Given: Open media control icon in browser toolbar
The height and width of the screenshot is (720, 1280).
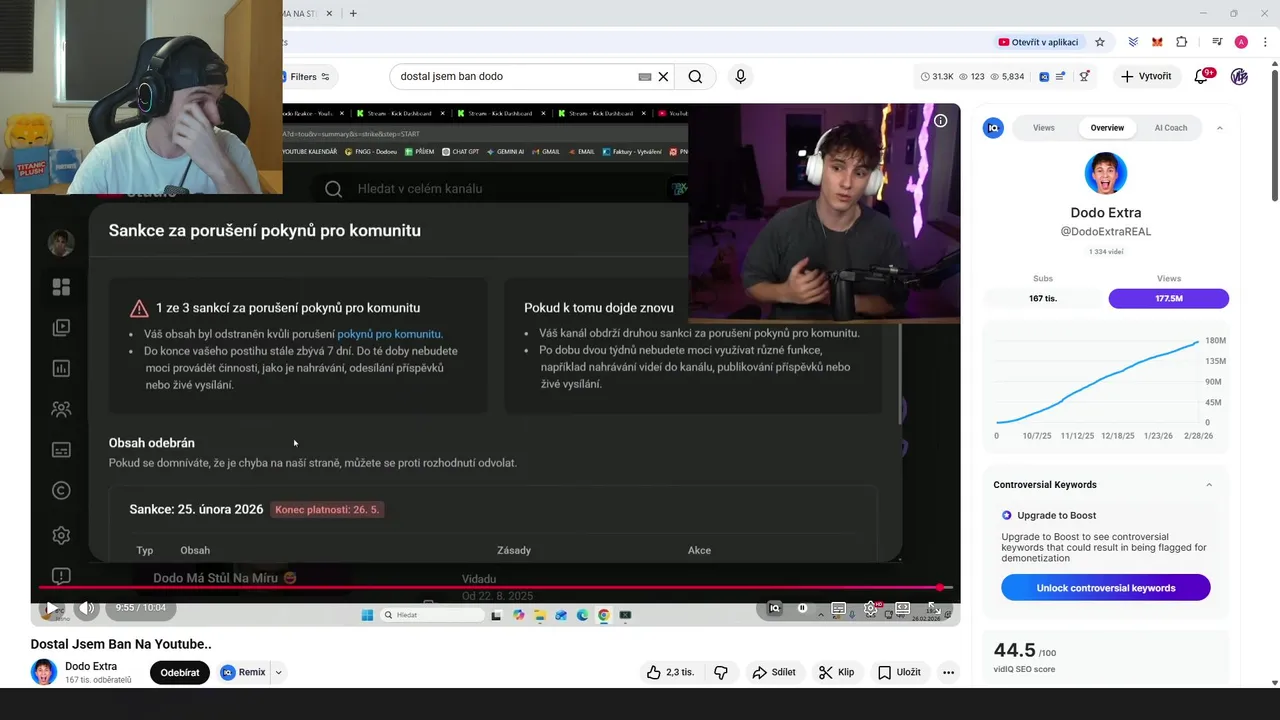Looking at the screenshot, I should 1217,42.
